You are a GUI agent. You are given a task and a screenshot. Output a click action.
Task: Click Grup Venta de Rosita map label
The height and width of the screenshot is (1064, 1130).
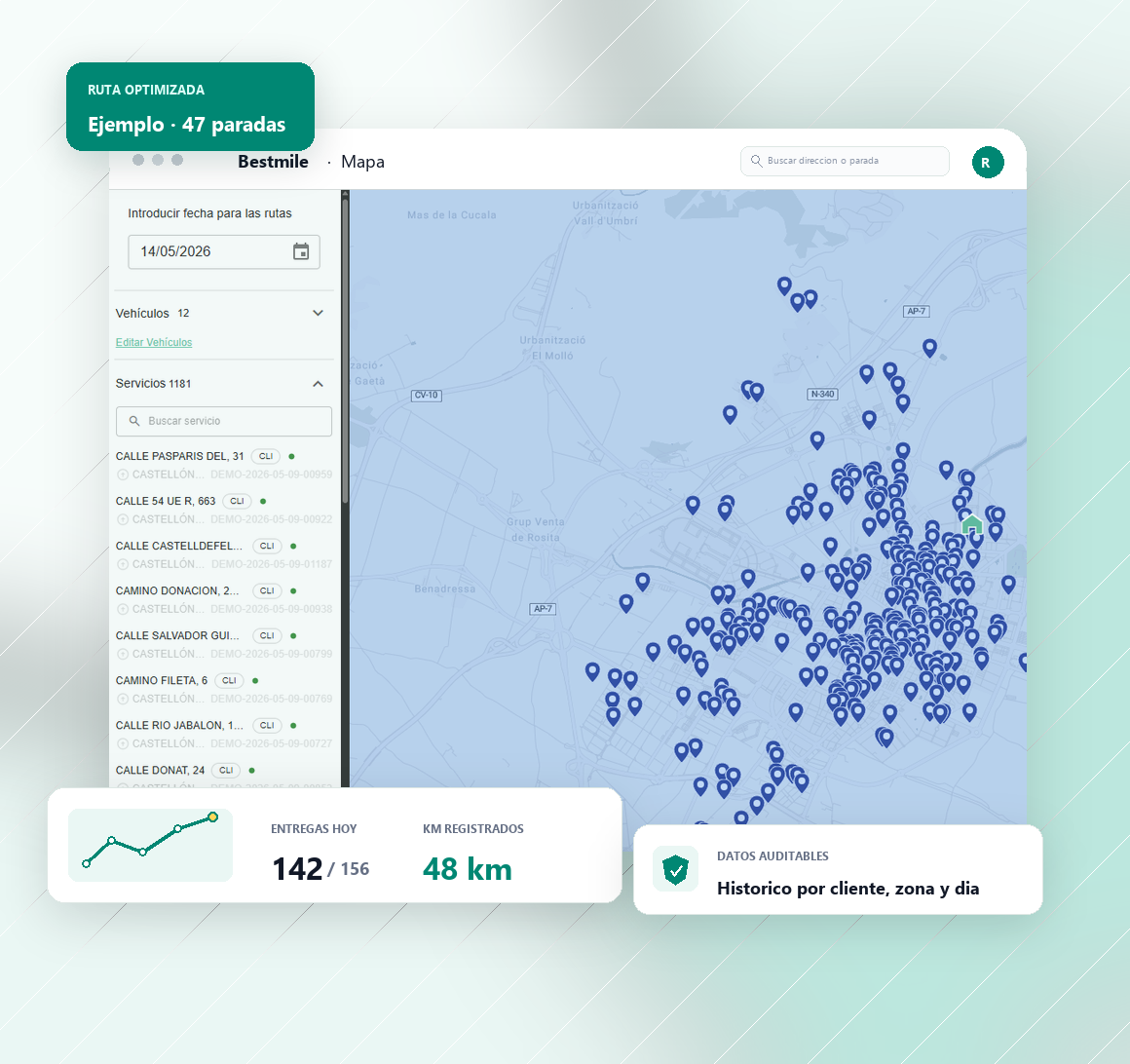536,530
